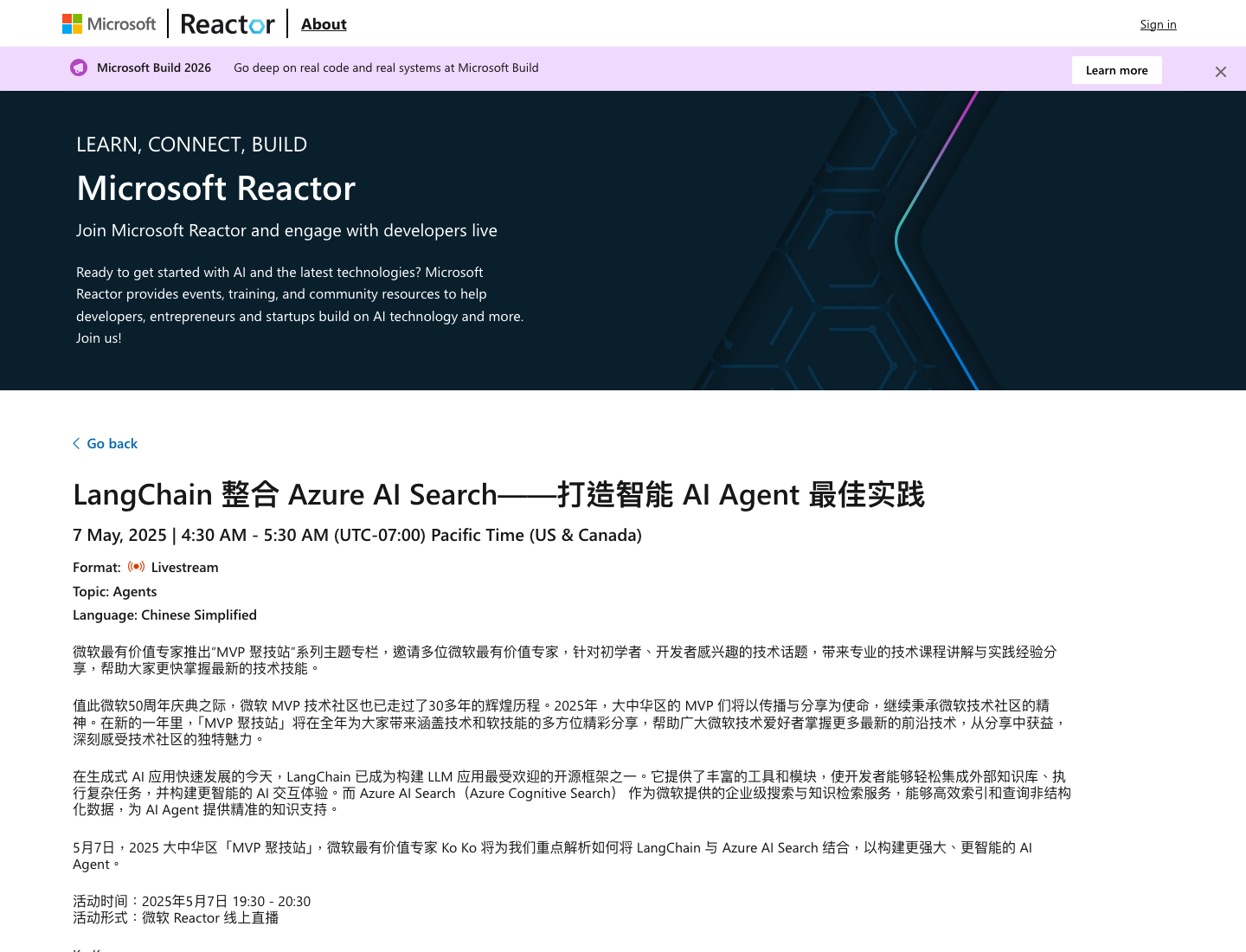Click the 7 May, 2025 event time line
This screenshot has height=952, width=1246.
pyautogui.click(x=357, y=535)
